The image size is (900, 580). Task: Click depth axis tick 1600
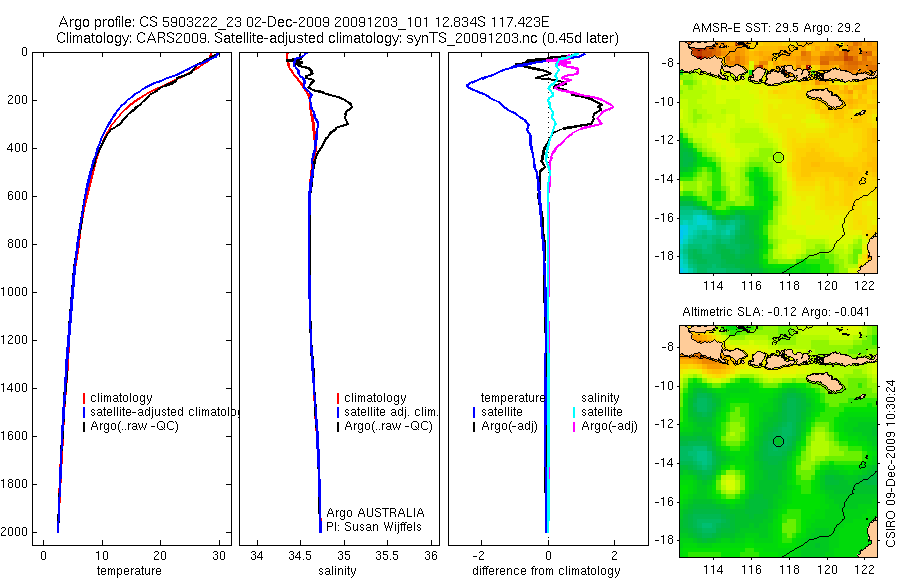(x=15, y=436)
